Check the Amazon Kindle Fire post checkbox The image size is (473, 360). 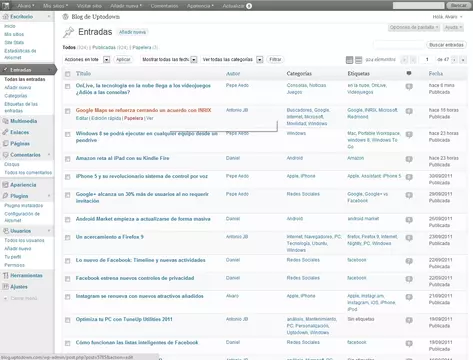tap(68, 159)
